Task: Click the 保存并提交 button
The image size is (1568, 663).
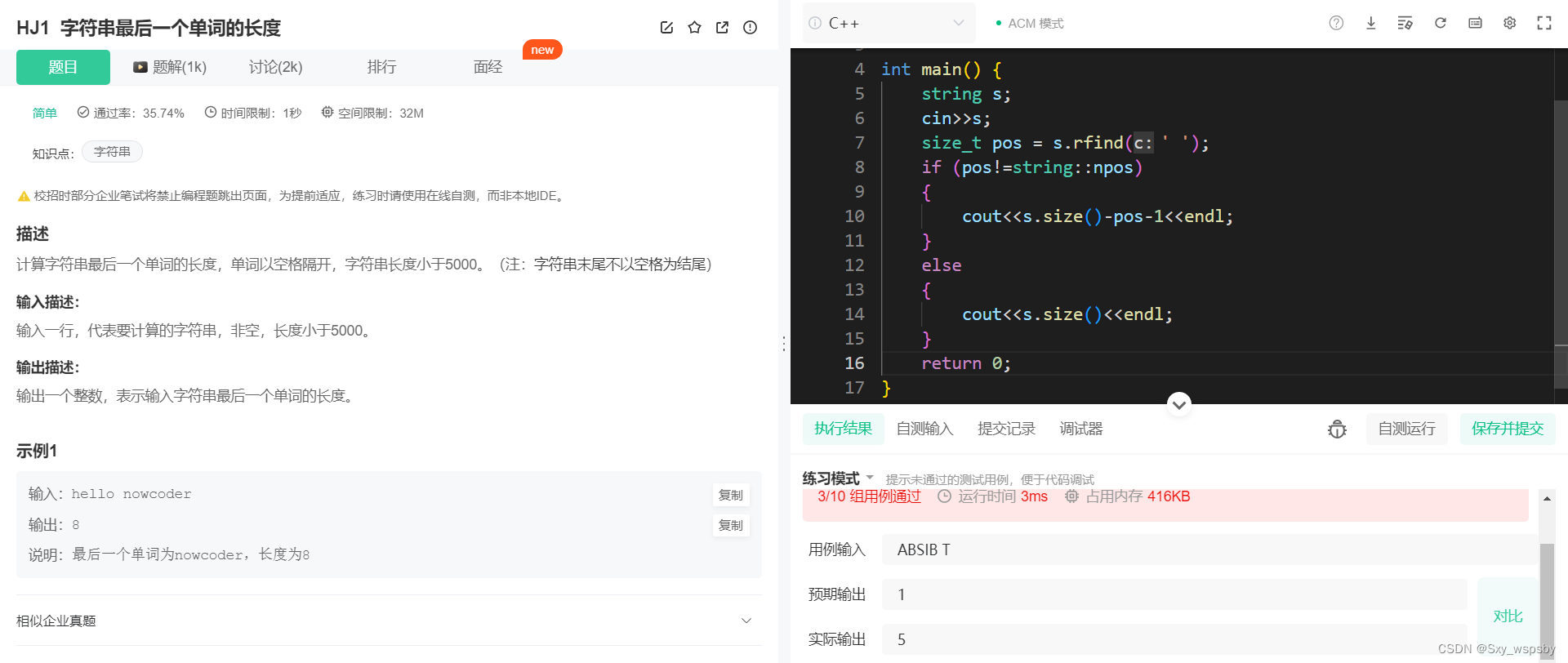Action: click(1508, 429)
